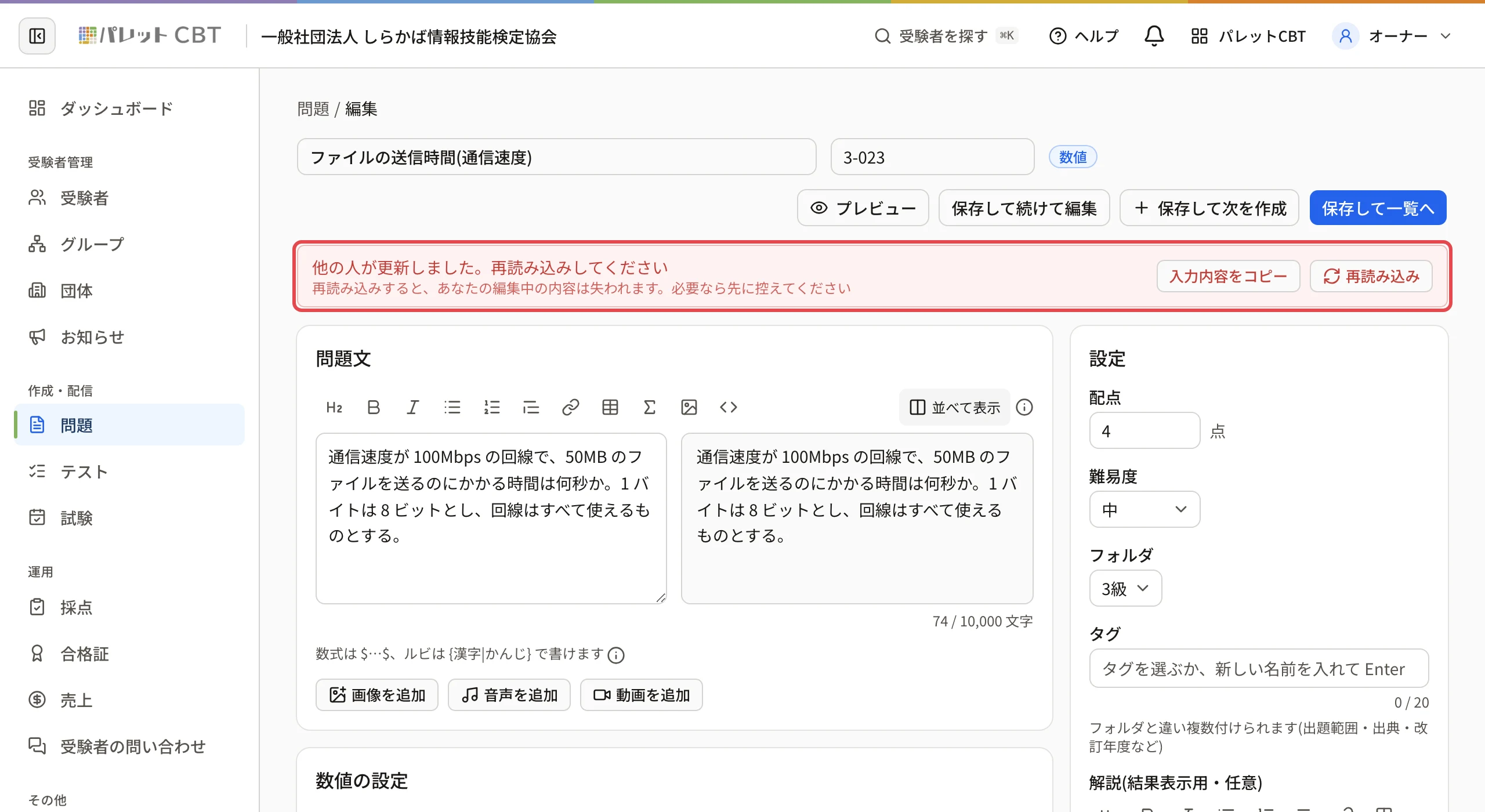1485x812 pixels.
Task: Toggle bold formatting in 問題文 toolbar
Action: [374, 407]
